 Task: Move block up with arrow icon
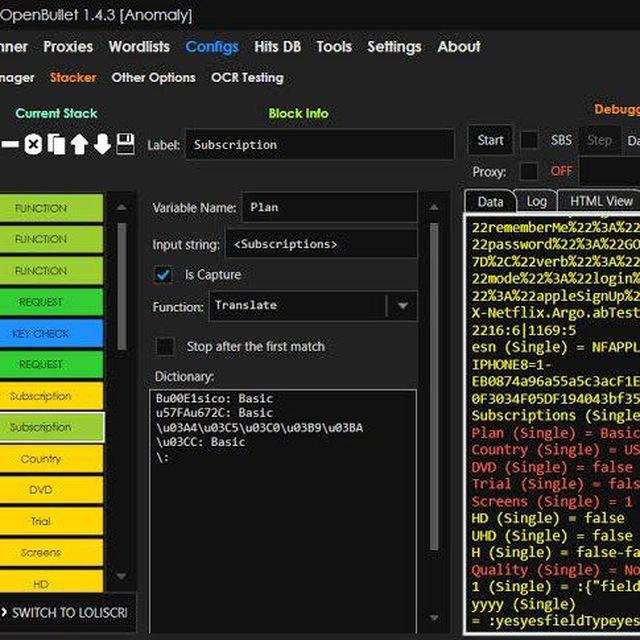coord(79,144)
